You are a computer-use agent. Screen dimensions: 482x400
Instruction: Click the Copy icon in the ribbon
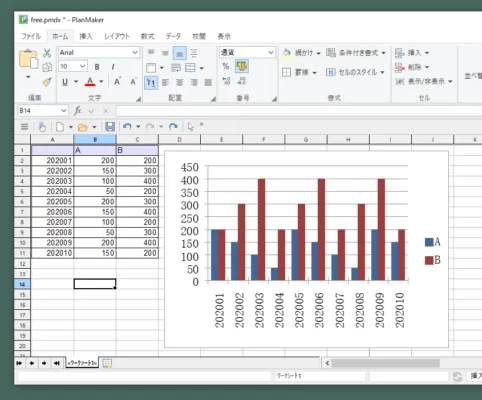47,67
